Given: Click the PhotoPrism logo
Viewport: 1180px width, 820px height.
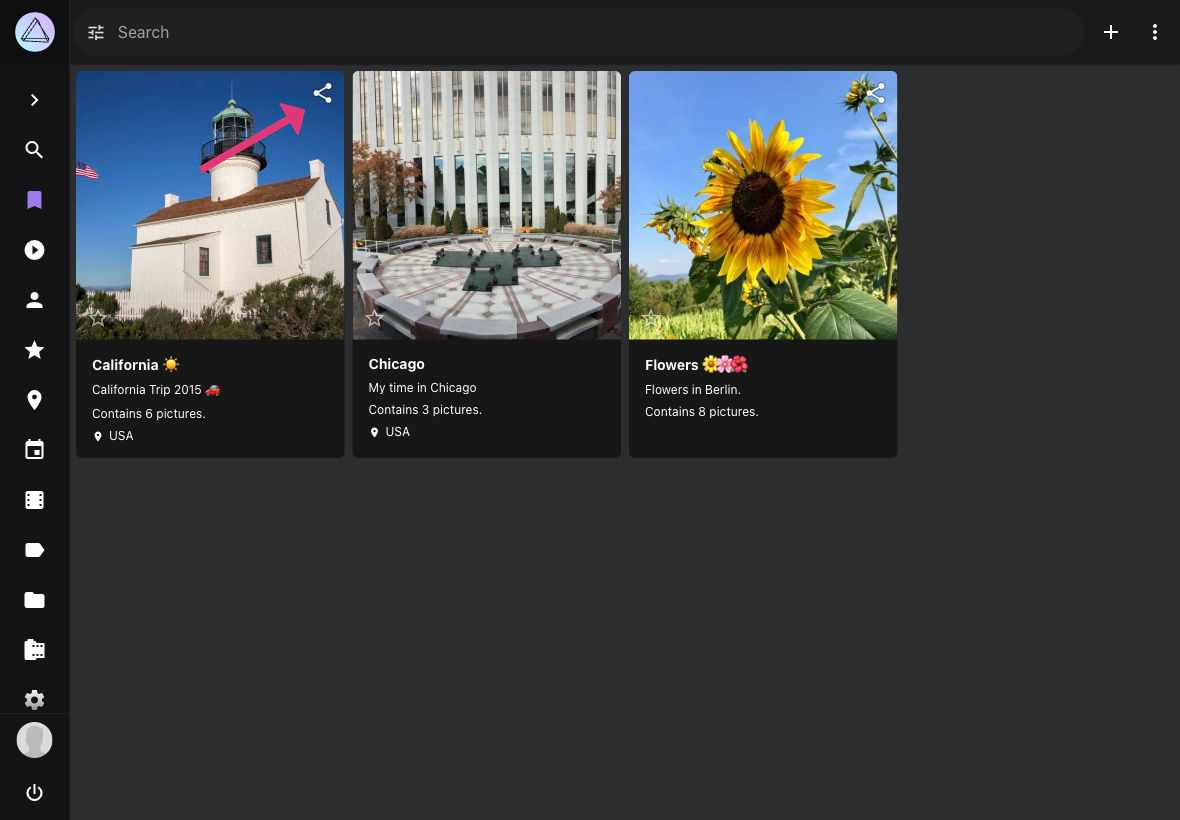Looking at the screenshot, I should pyautogui.click(x=34, y=31).
